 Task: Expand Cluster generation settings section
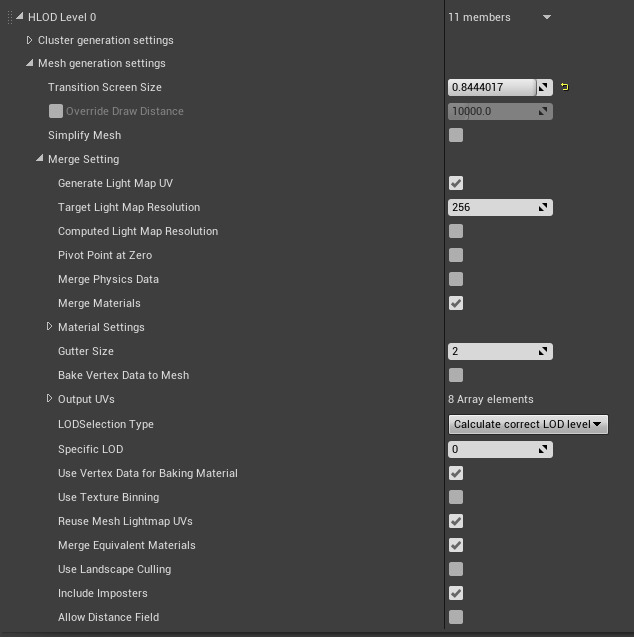click(x=30, y=40)
